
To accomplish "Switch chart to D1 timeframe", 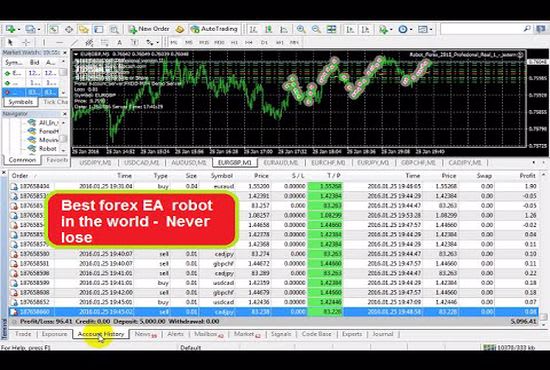I will [x=264, y=42].
